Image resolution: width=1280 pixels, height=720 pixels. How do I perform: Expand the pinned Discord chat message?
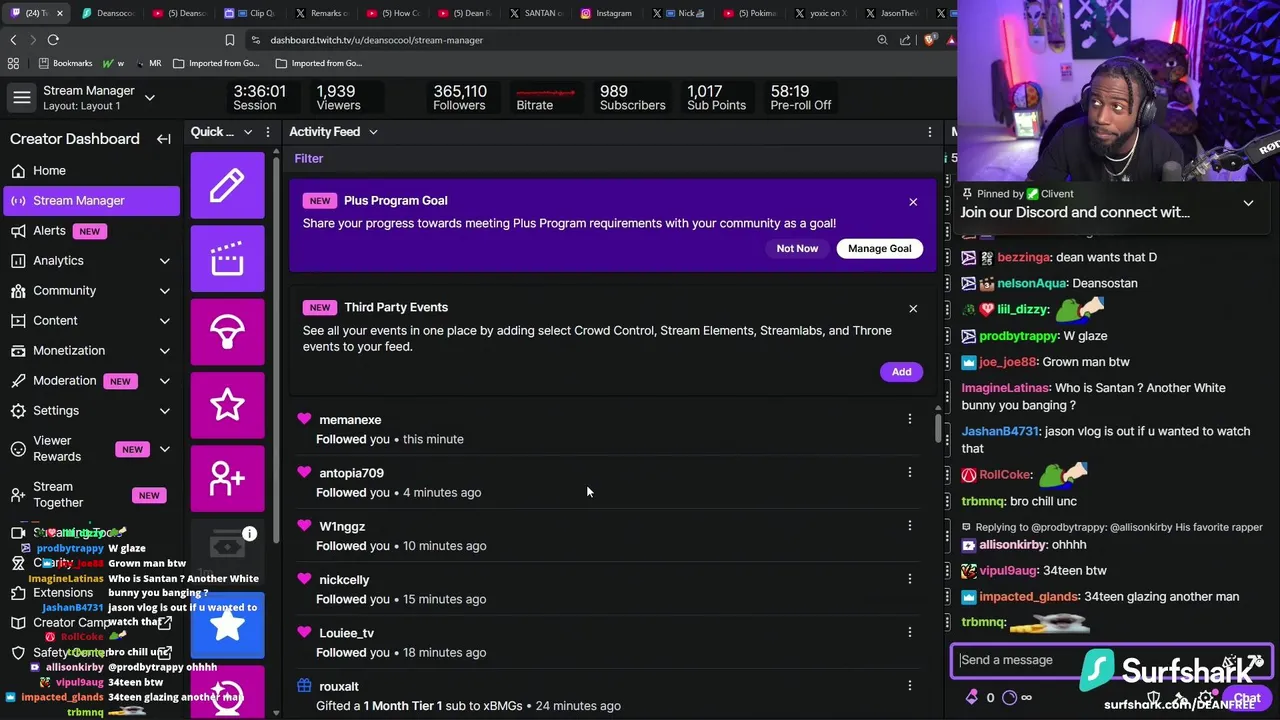click(x=1248, y=203)
